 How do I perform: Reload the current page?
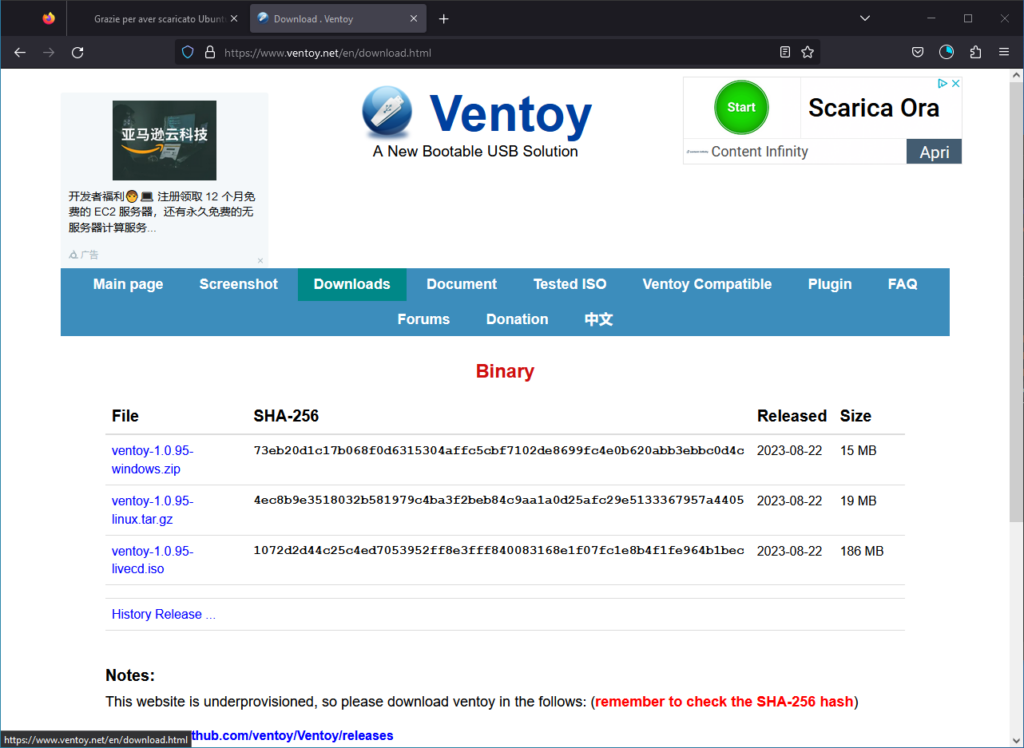(78, 52)
